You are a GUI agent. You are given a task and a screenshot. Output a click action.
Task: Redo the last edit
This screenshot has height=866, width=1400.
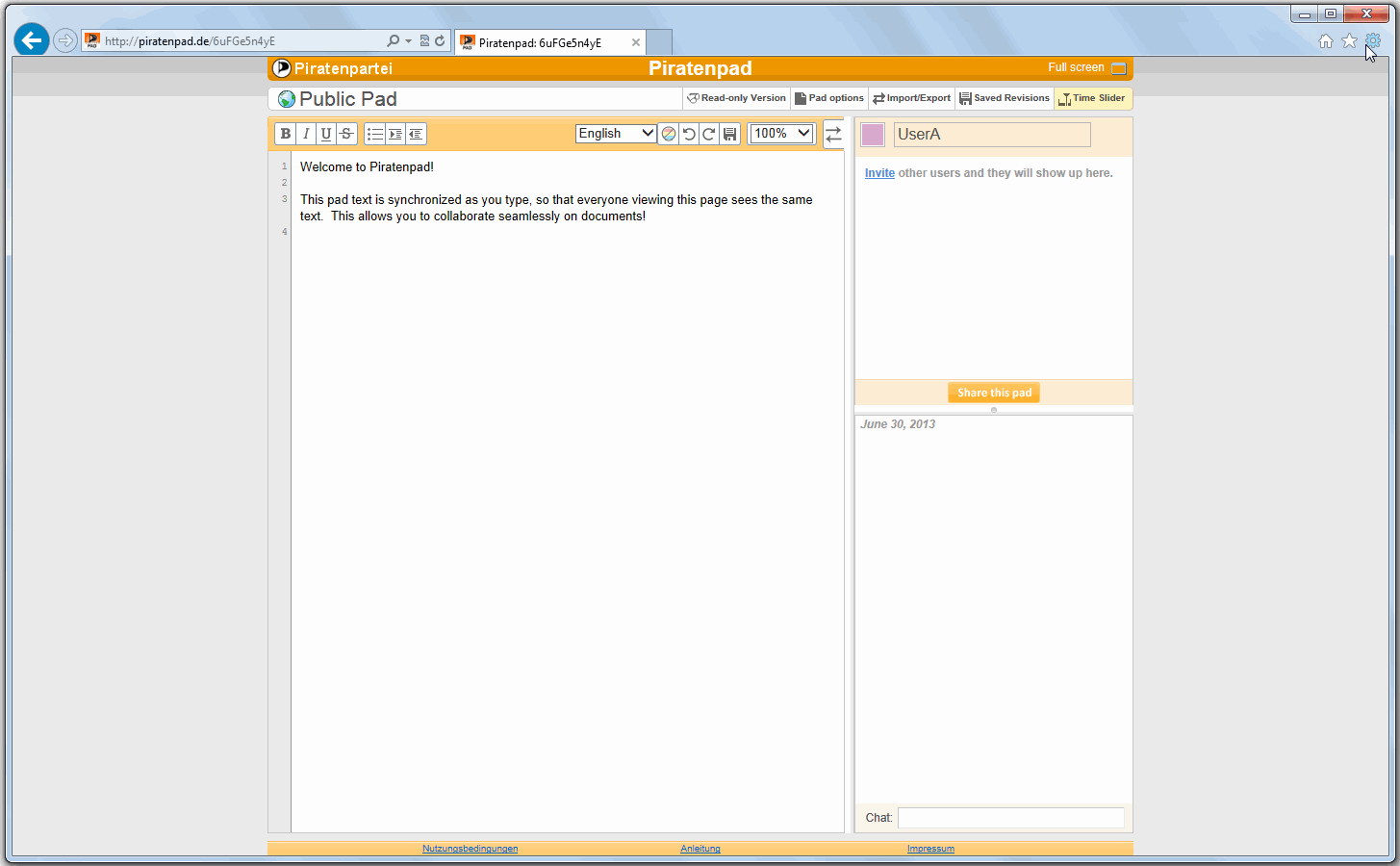tap(709, 134)
